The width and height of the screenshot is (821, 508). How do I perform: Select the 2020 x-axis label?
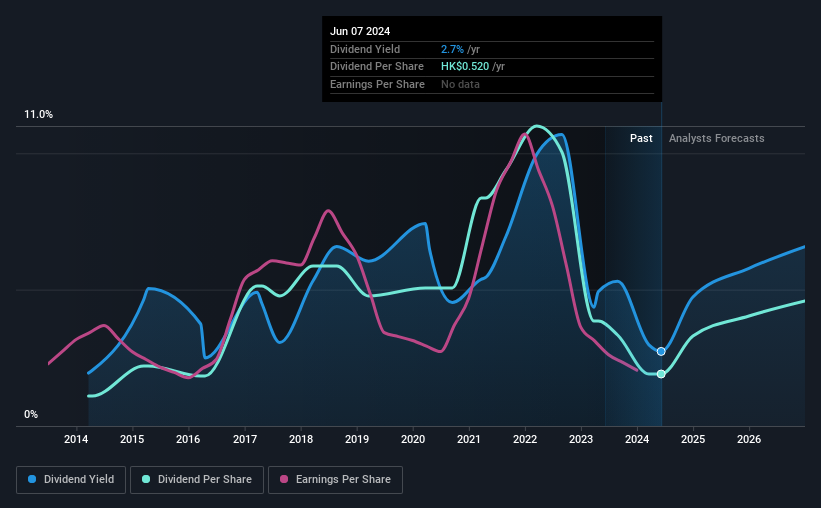[x=413, y=439]
